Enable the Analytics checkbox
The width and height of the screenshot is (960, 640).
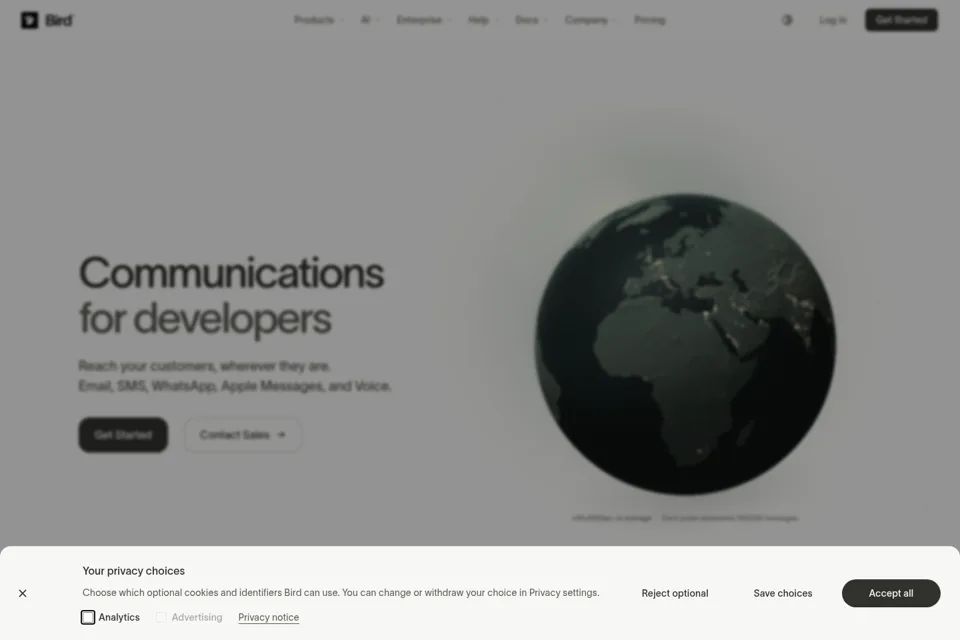88,617
